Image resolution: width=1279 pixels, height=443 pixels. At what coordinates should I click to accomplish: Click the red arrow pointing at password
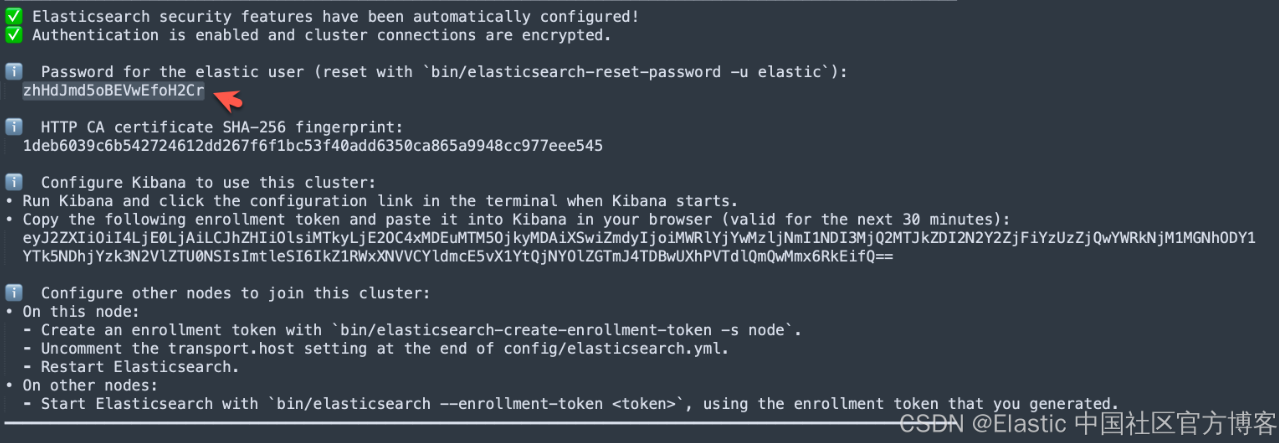tap(228, 98)
